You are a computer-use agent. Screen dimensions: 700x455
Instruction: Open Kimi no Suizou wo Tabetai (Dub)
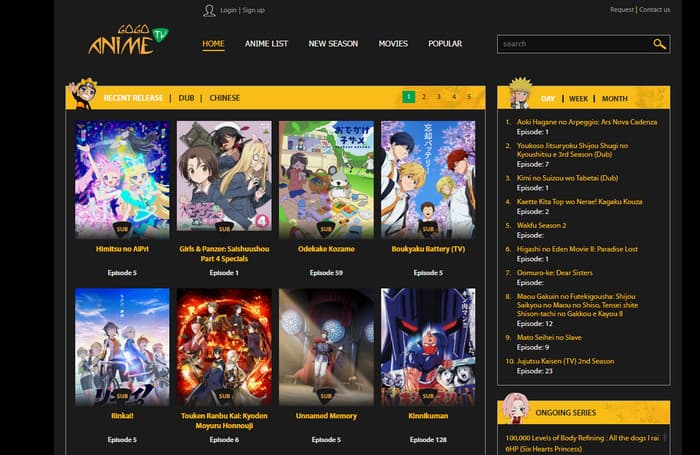[x=567, y=178]
